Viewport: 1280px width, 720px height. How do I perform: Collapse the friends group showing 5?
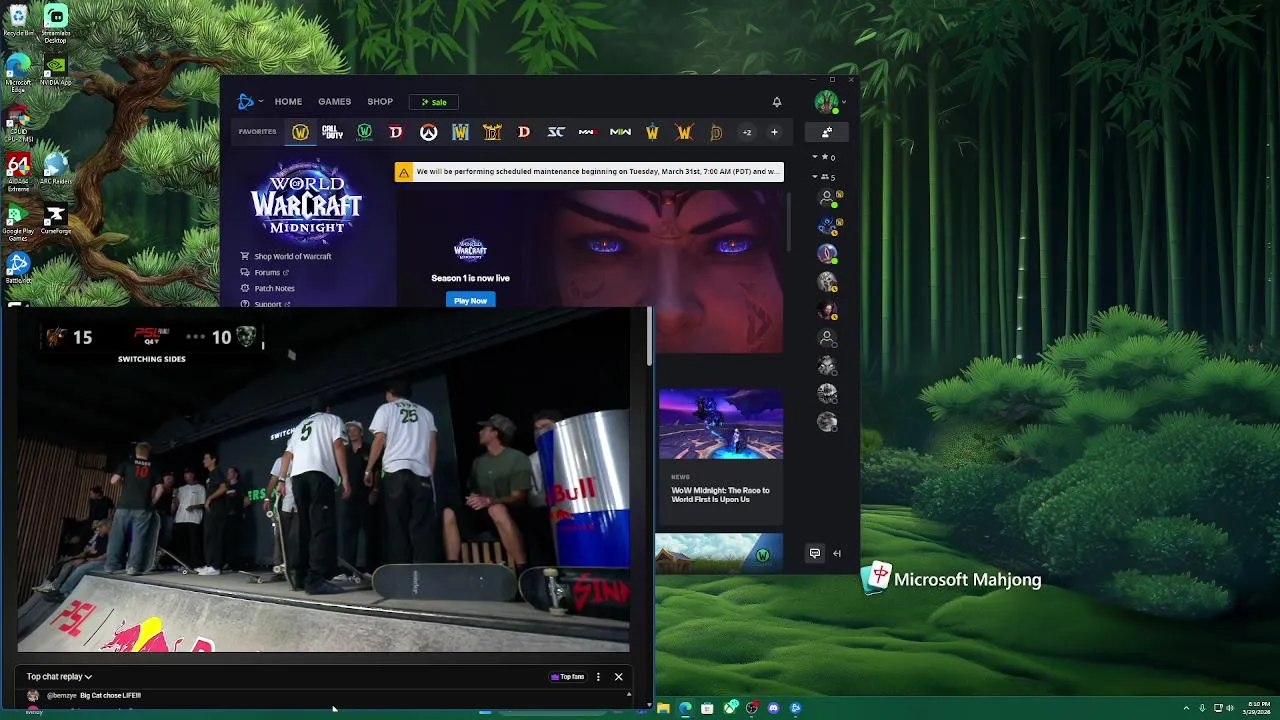click(825, 177)
